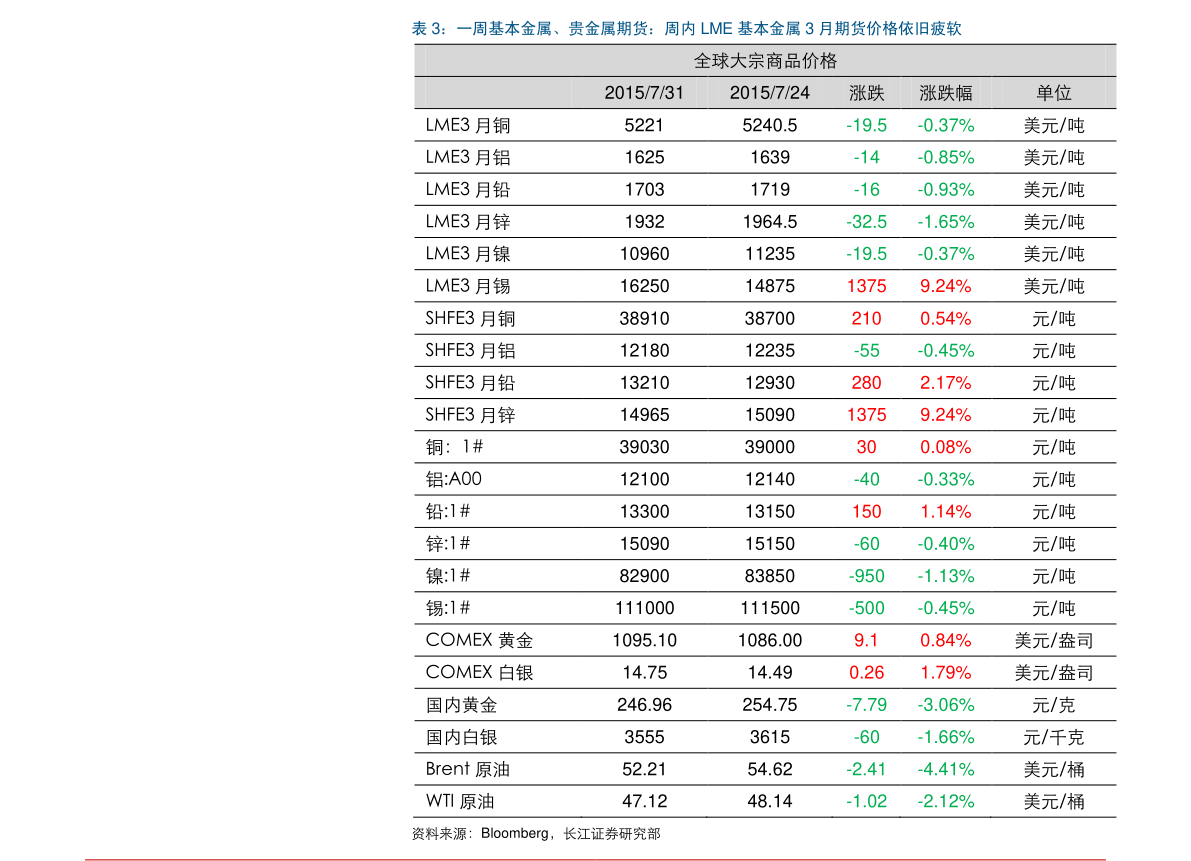Viewport: 1191px width, 861px height.
Task: Click the 单位 column header
Action: [x=1053, y=93]
